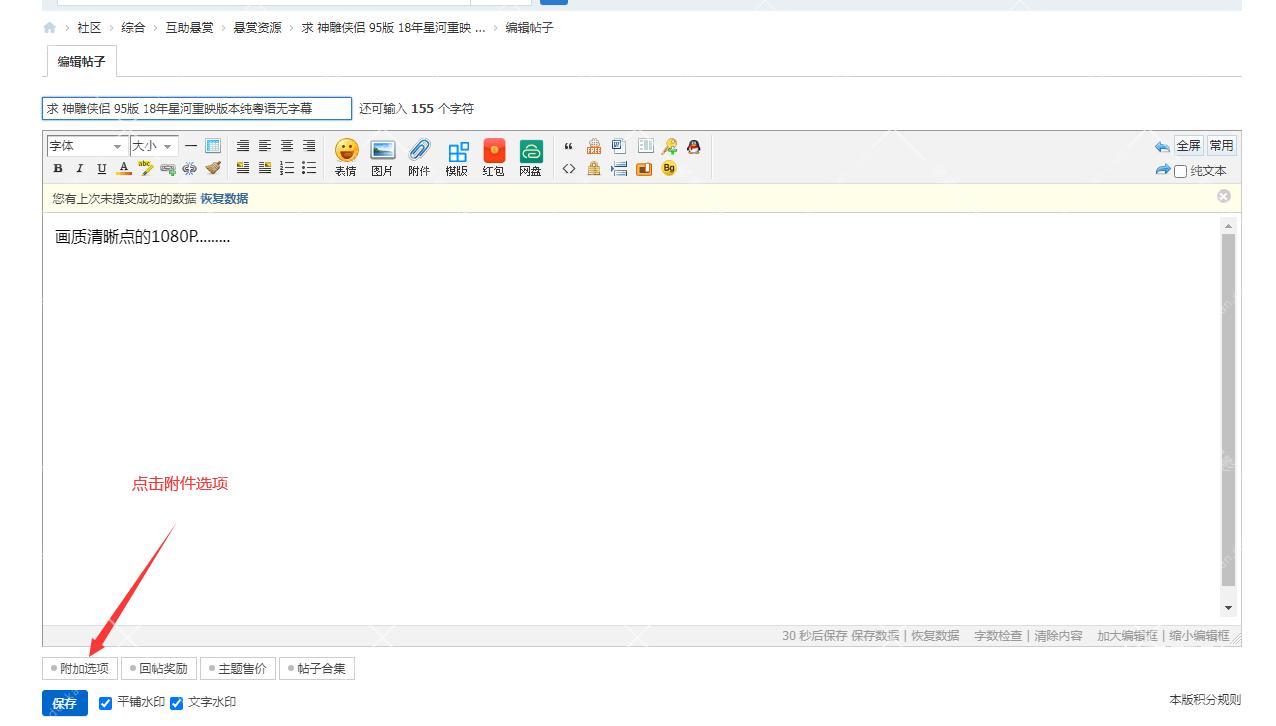Open the 表情 emoticon picker
The height and width of the screenshot is (726, 1276).
[x=345, y=157]
